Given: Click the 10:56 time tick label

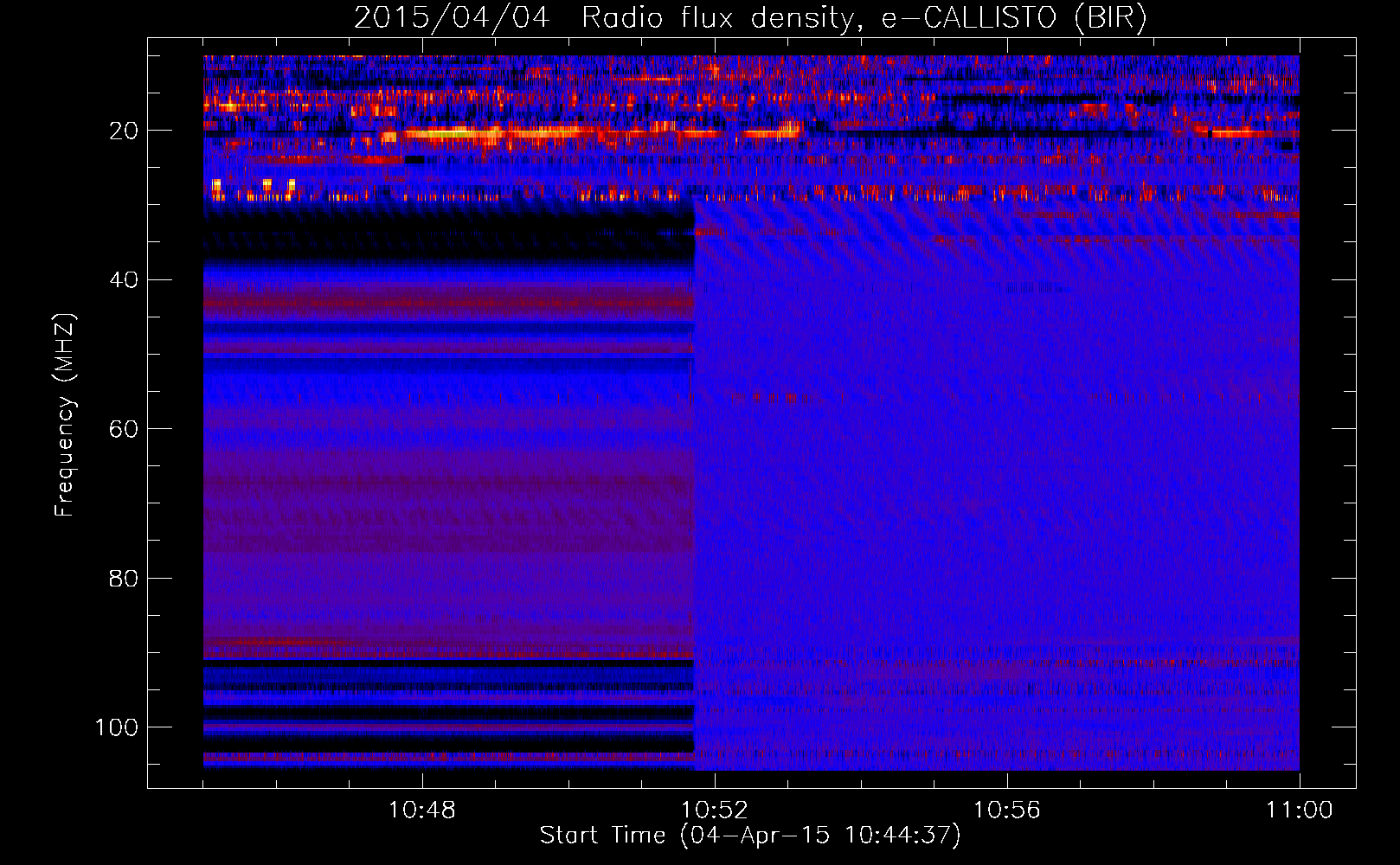Looking at the screenshot, I should pos(1007,811).
